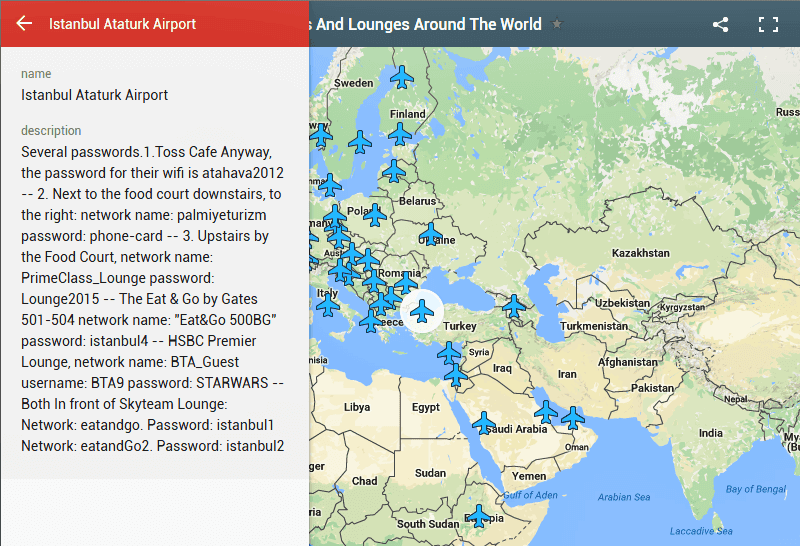Click the airplane marker in Ethiopia
The width and height of the screenshot is (800, 546).
(479, 516)
